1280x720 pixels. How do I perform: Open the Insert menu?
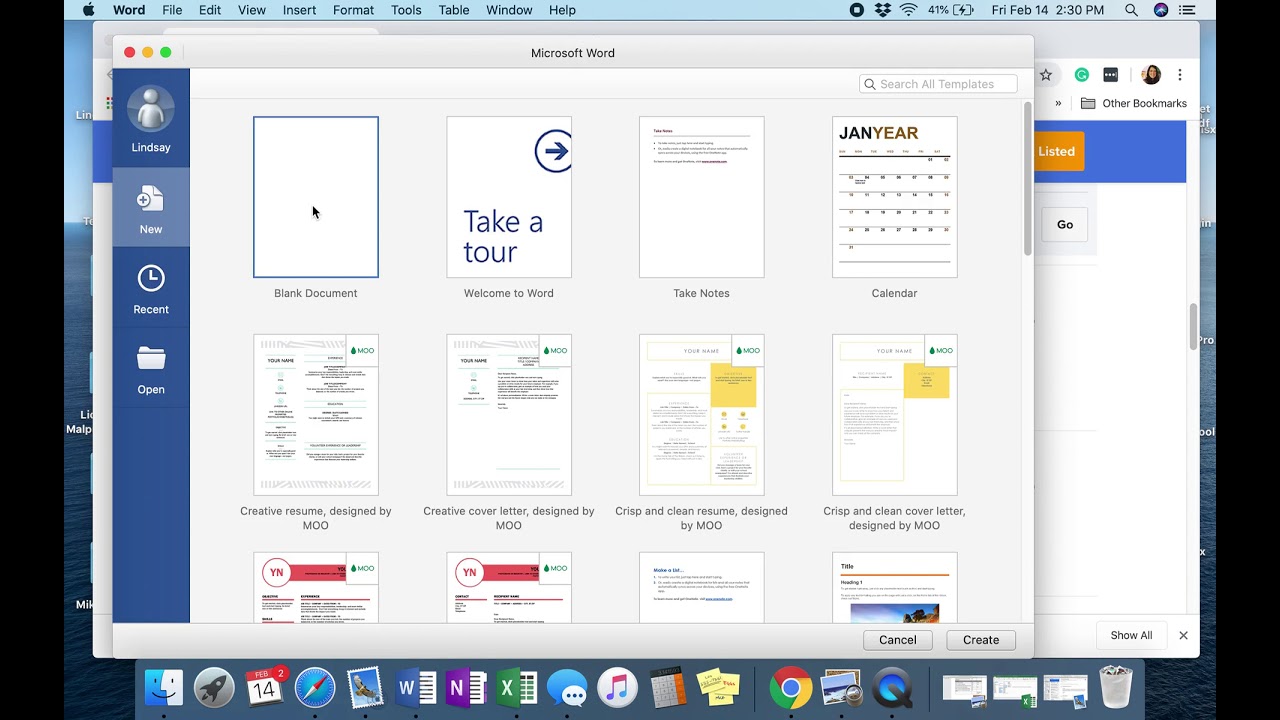[299, 10]
